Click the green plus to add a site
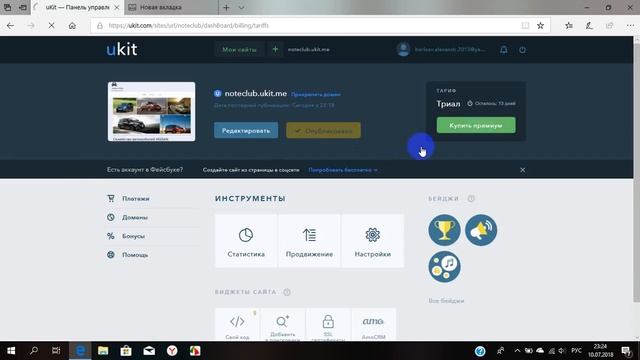The image size is (640, 360). pos(275,49)
